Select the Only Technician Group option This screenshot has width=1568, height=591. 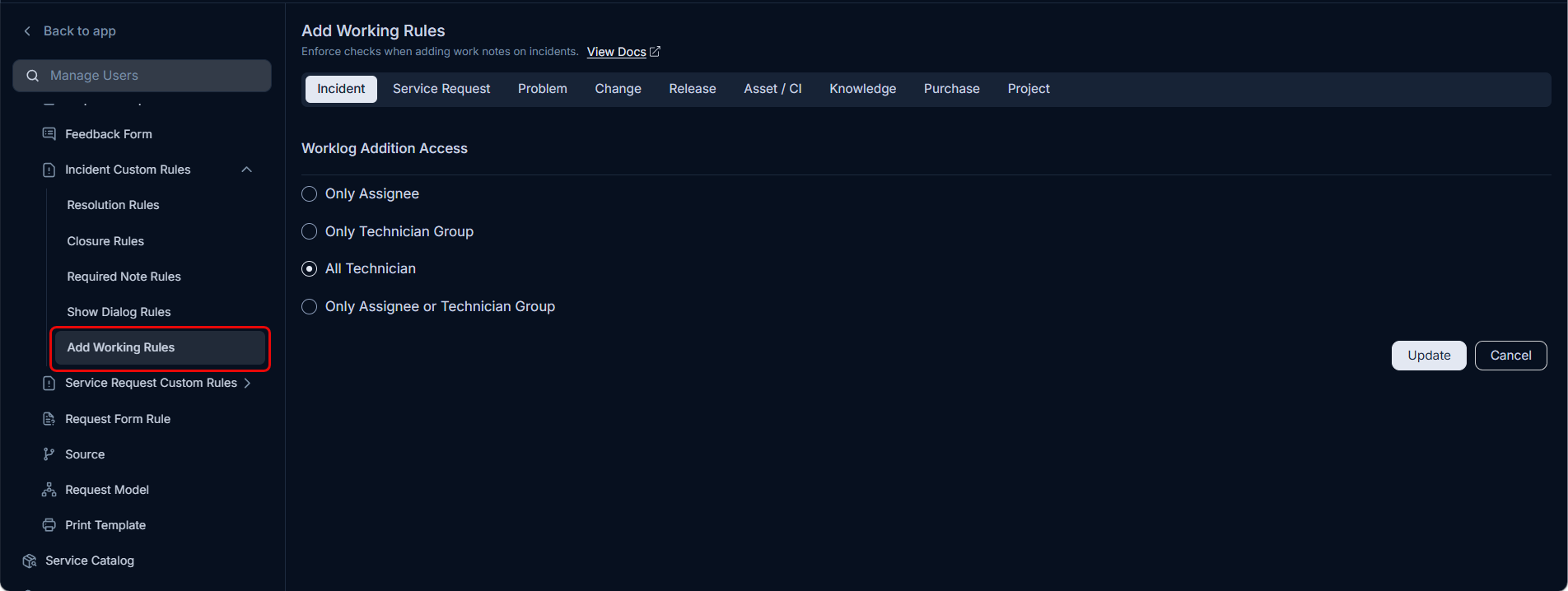309,232
